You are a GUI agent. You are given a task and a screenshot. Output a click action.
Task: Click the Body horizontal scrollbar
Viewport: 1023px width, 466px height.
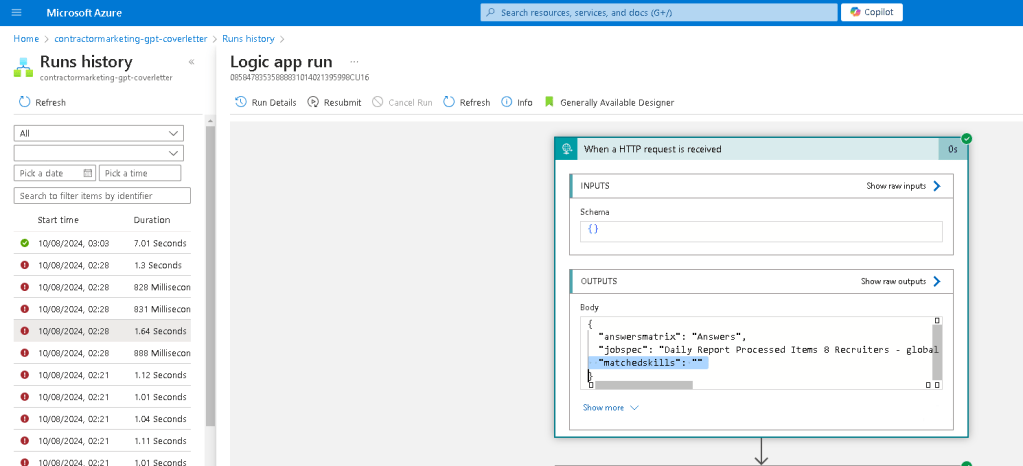tap(643, 385)
